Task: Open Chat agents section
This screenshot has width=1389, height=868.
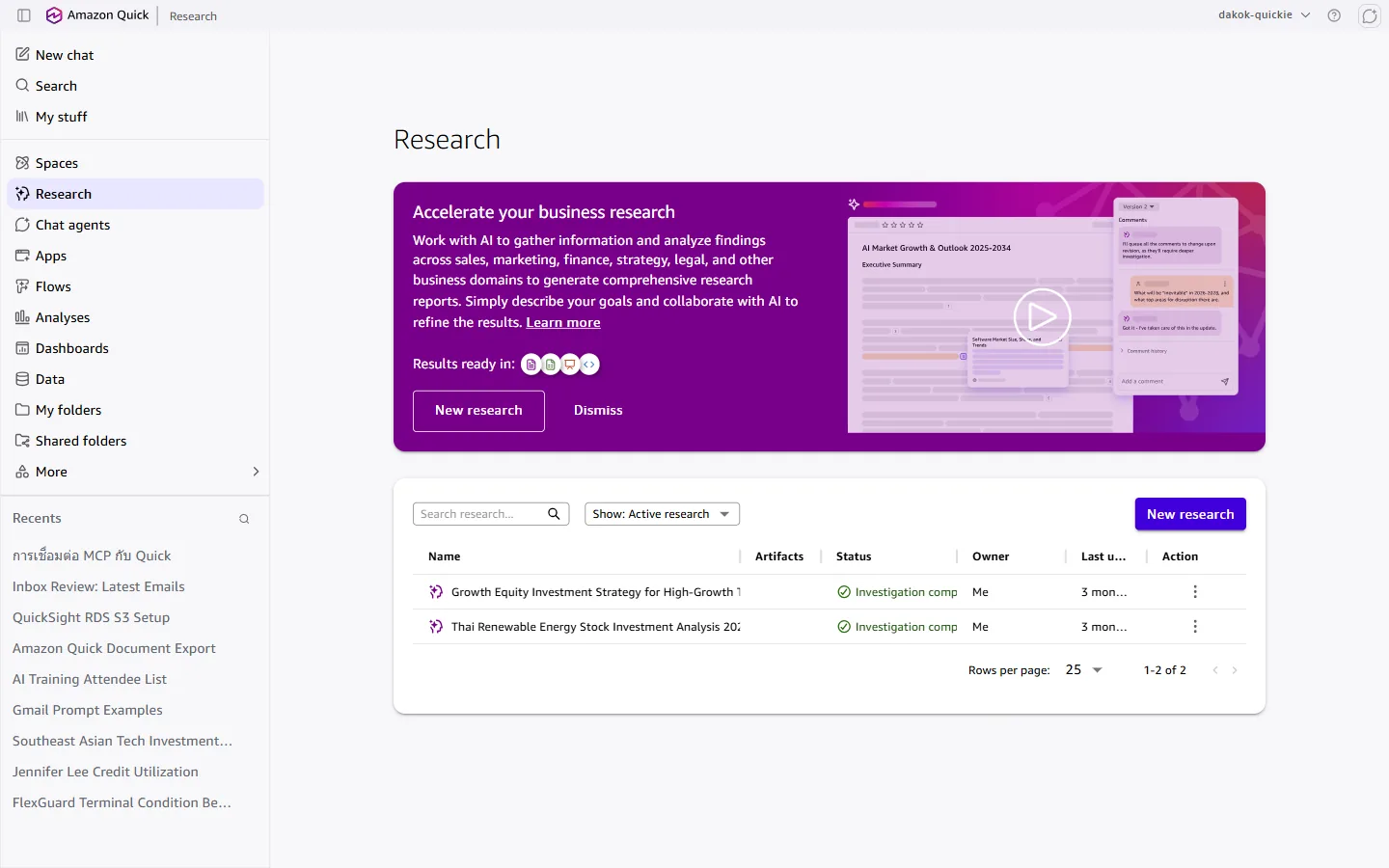Action: pyautogui.click(x=135, y=225)
